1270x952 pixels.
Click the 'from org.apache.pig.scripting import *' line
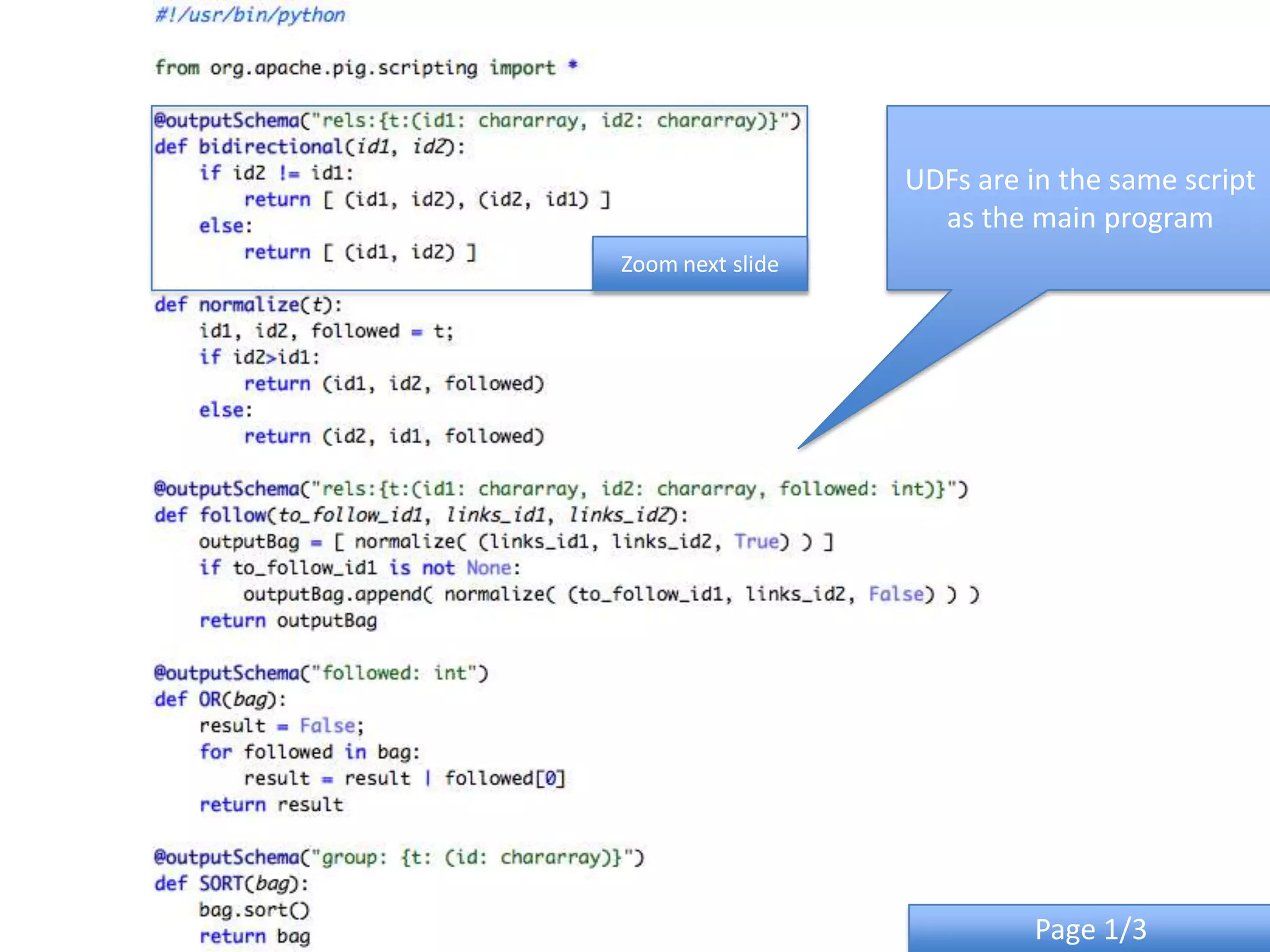366,68
